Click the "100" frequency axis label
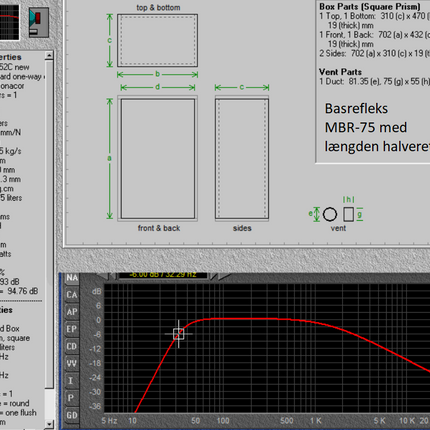This screenshot has height=430, width=430. click(223, 421)
